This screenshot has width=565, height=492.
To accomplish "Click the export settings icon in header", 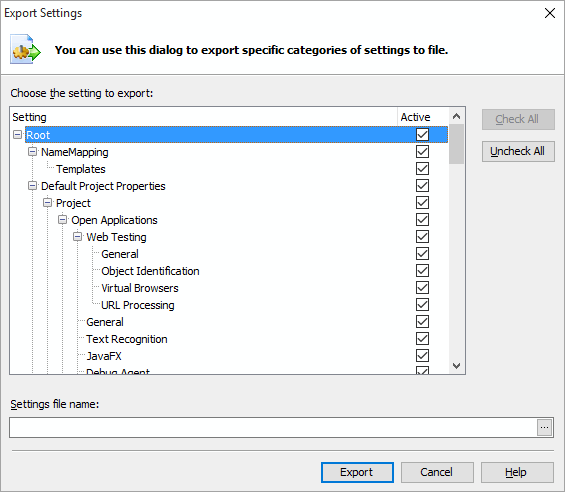I will click(25, 49).
